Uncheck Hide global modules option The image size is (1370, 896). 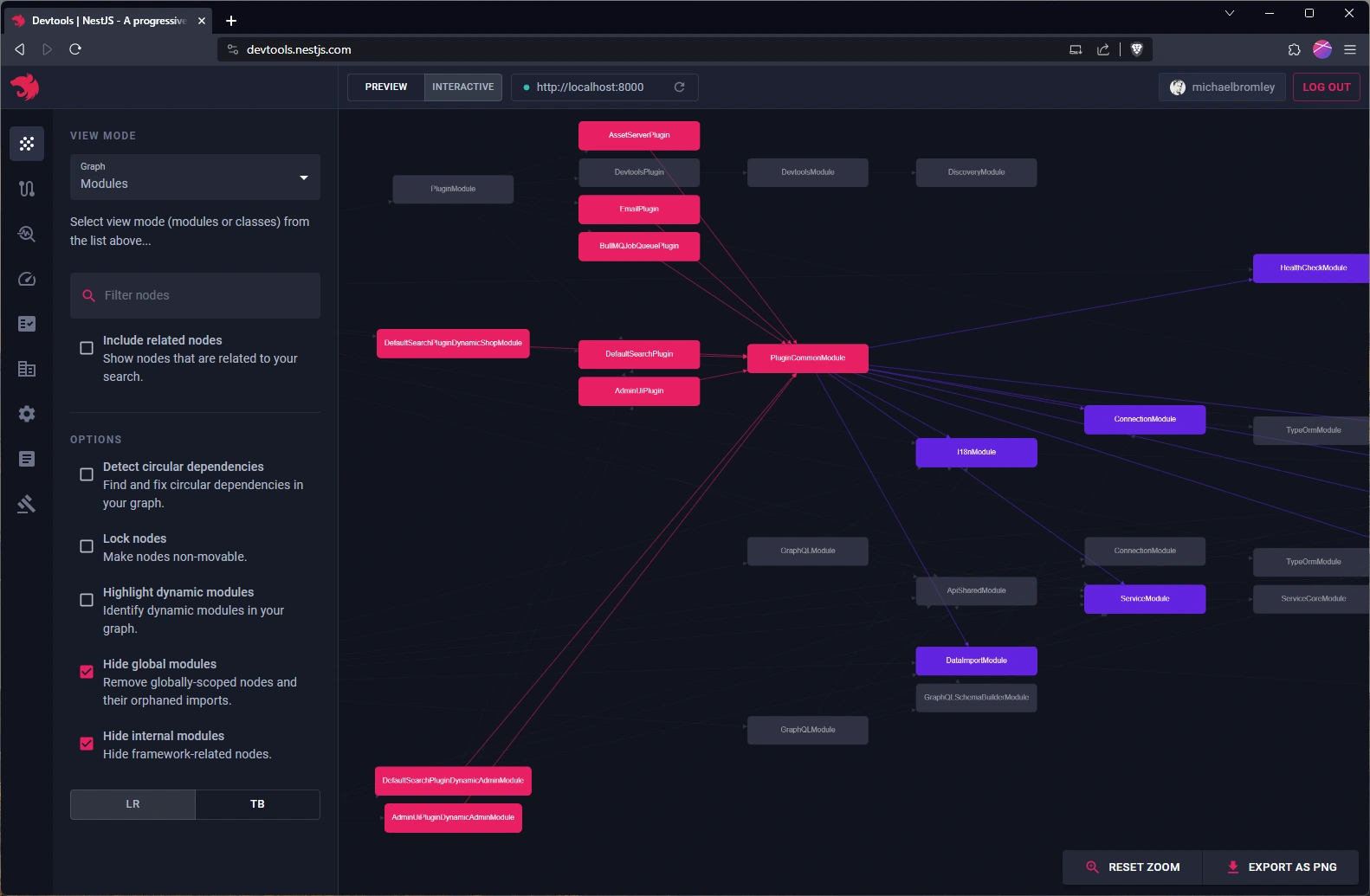click(87, 672)
